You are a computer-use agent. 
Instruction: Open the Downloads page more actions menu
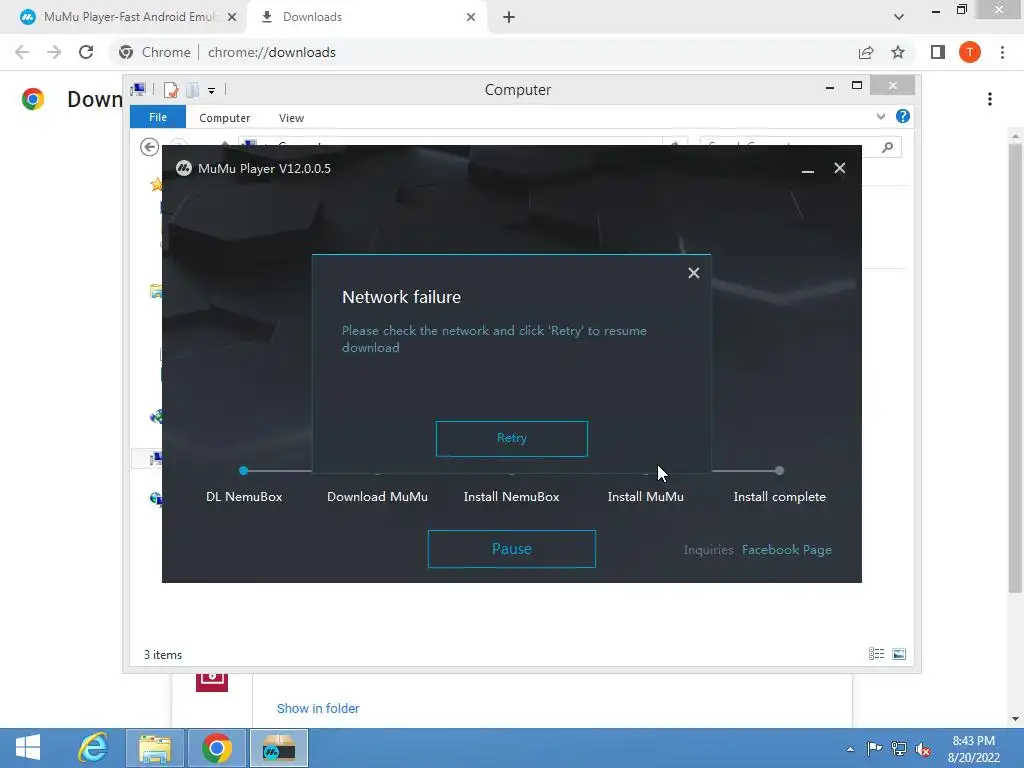tap(990, 99)
